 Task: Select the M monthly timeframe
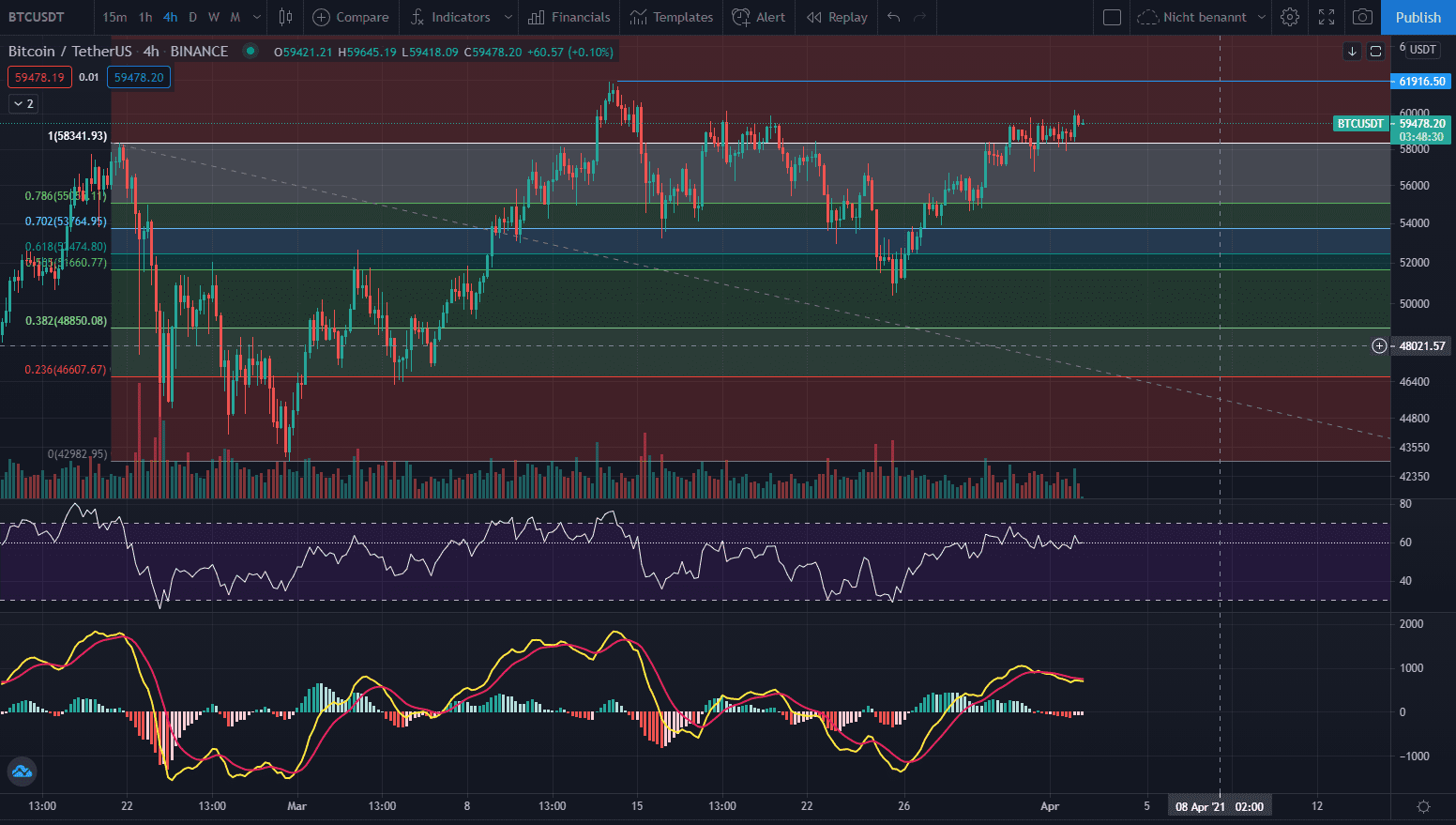tap(235, 17)
